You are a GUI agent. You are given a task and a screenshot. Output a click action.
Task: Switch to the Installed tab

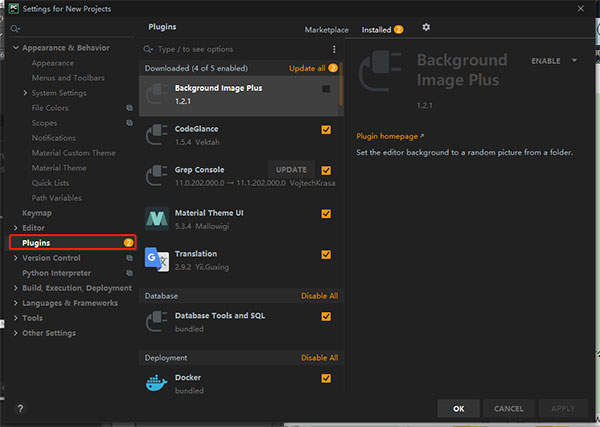377,30
